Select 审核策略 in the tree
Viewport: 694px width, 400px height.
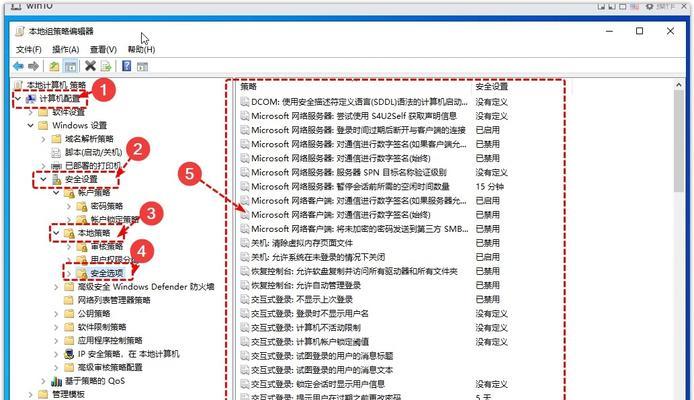pos(107,246)
